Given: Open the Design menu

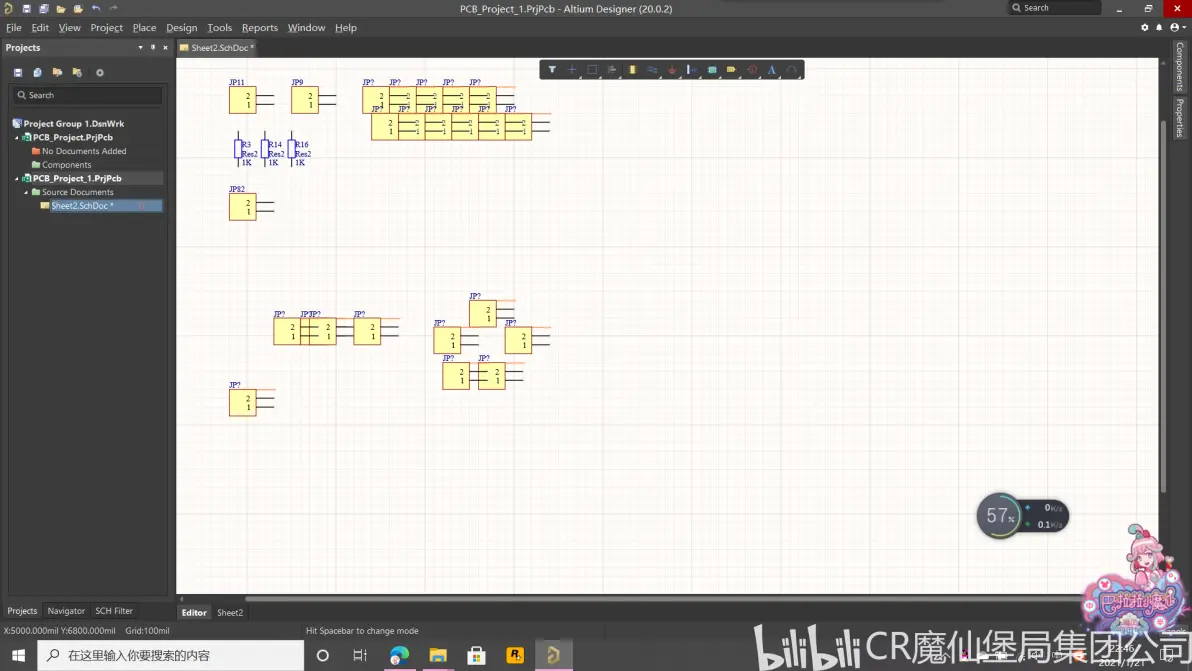Looking at the screenshot, I should [182, 27].
